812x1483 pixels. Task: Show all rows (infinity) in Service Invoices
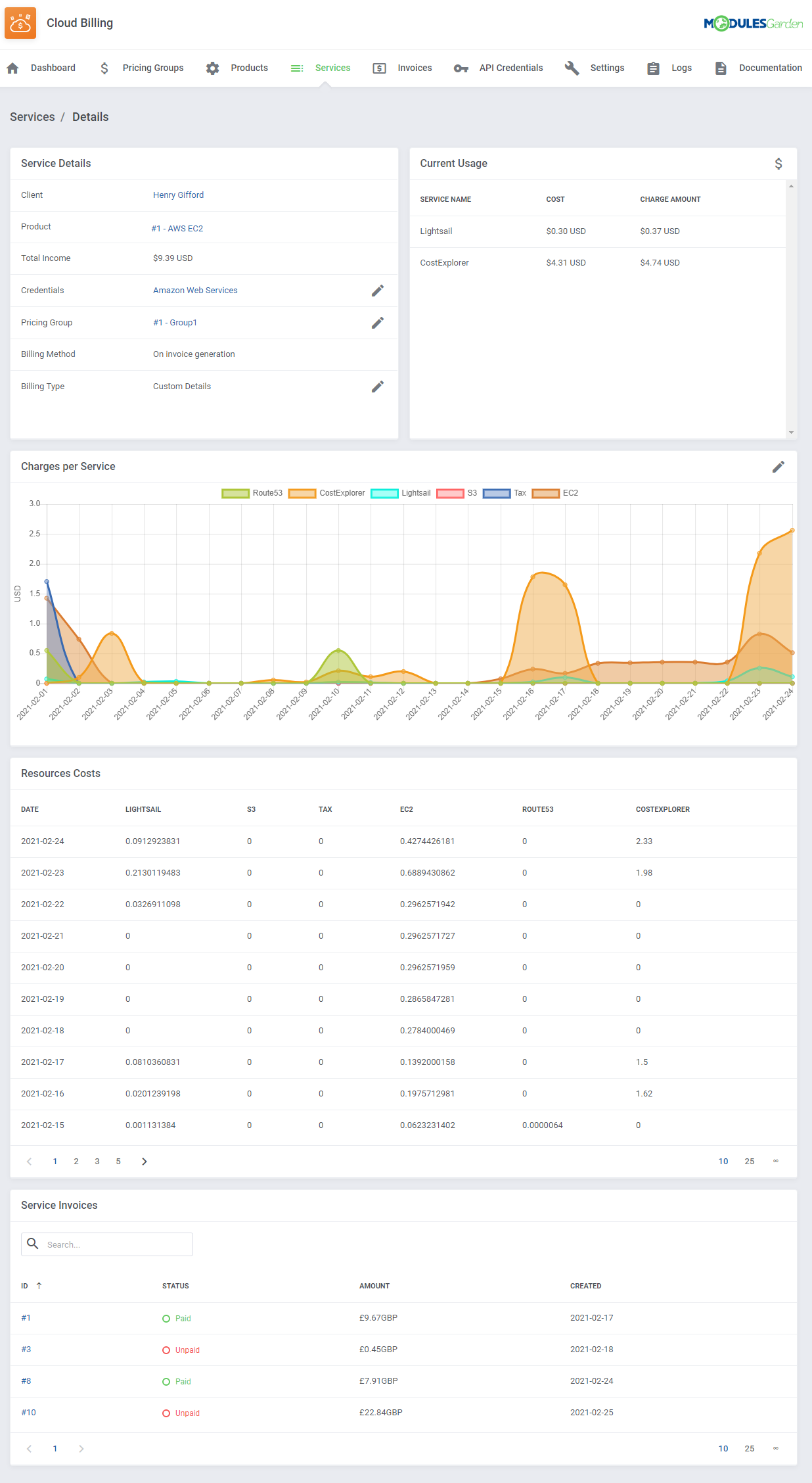click(776, 1448)
